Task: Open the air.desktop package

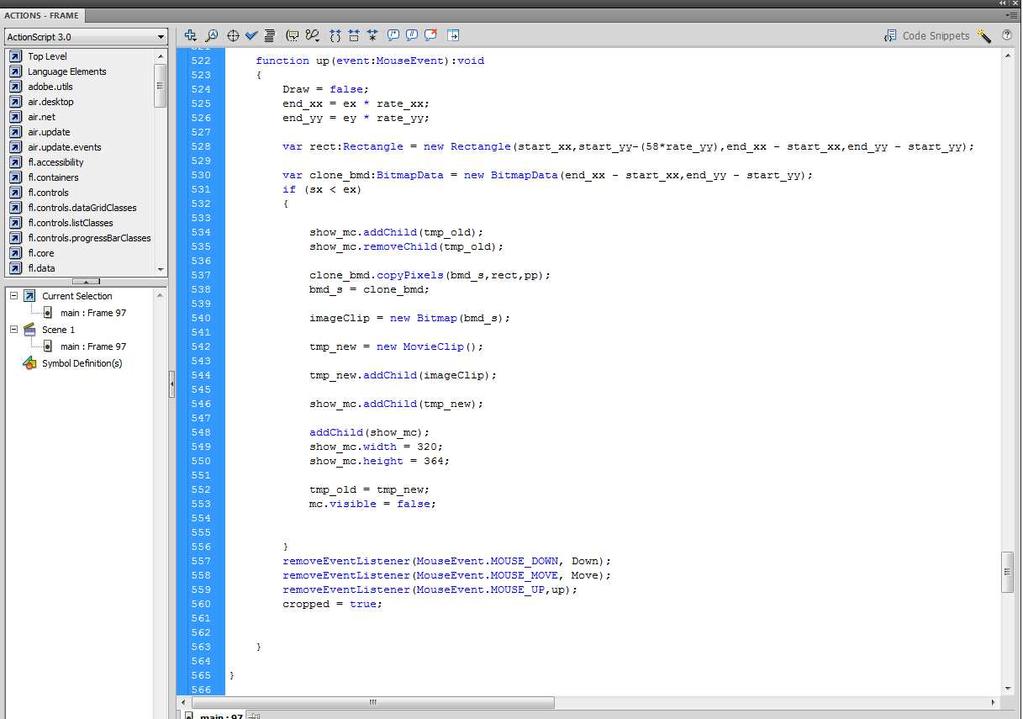Action: tap(50, 101)
